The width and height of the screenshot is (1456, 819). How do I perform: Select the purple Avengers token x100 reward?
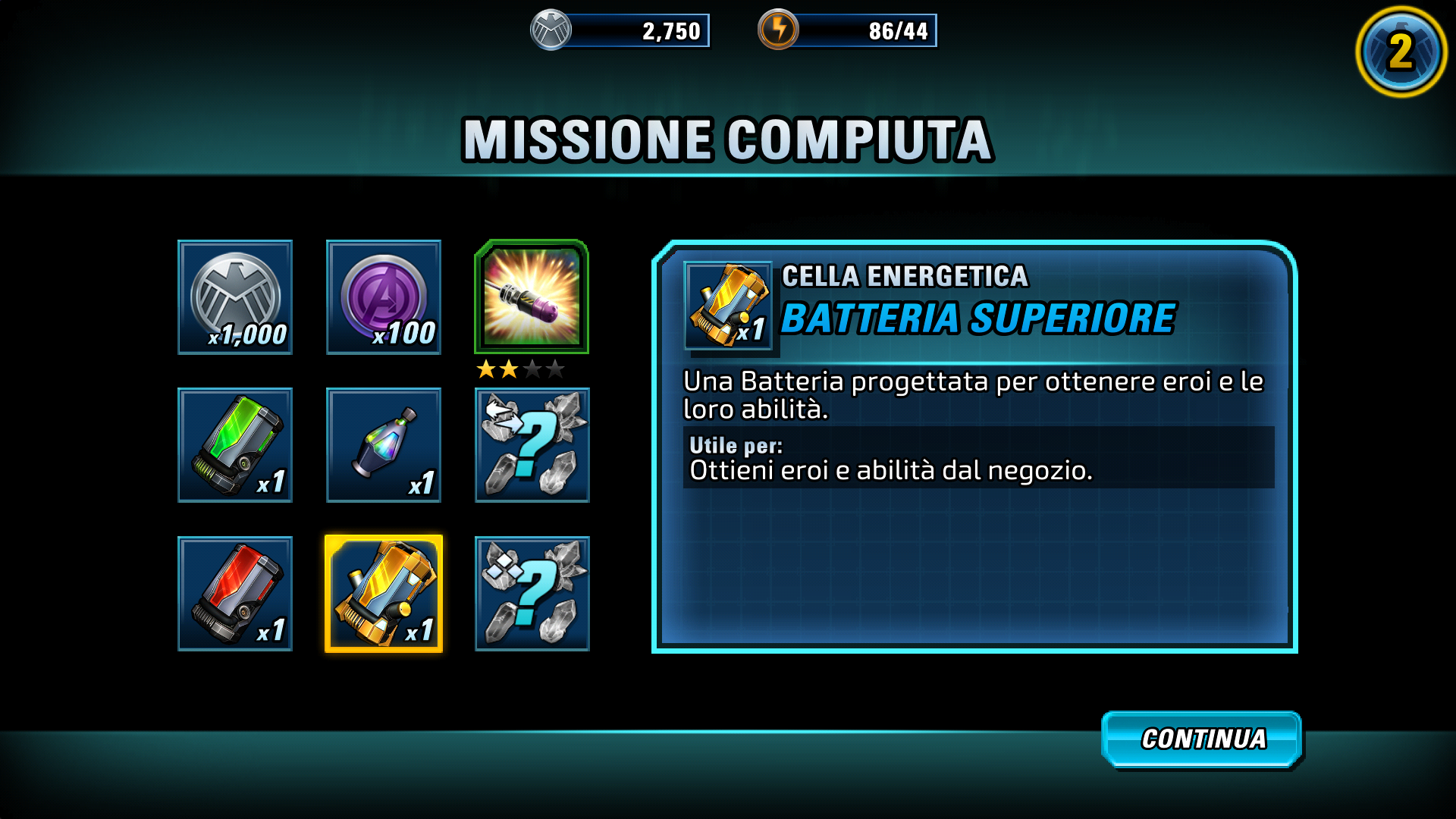(384, 297)
